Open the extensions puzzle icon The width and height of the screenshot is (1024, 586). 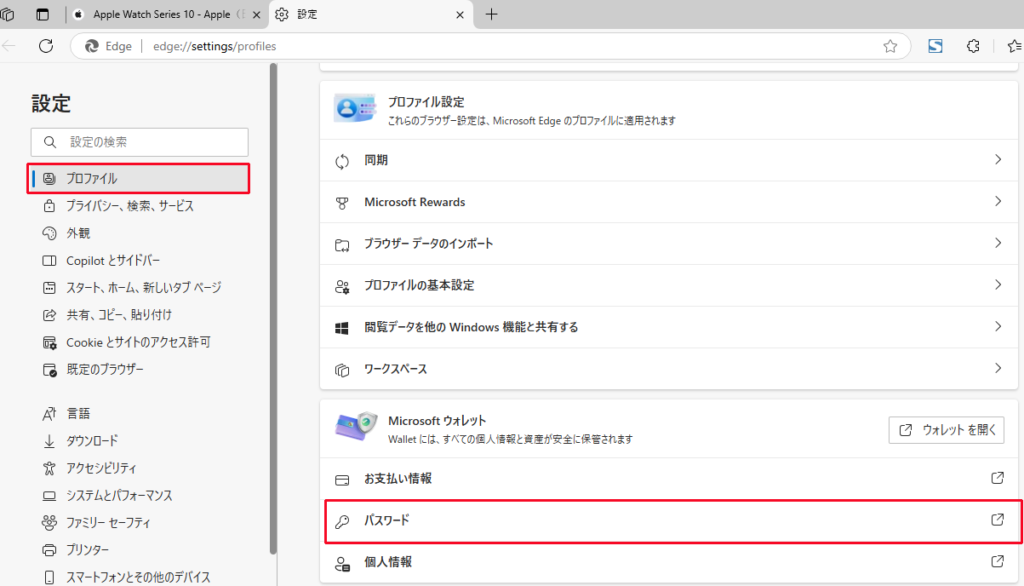coord(973,46)
